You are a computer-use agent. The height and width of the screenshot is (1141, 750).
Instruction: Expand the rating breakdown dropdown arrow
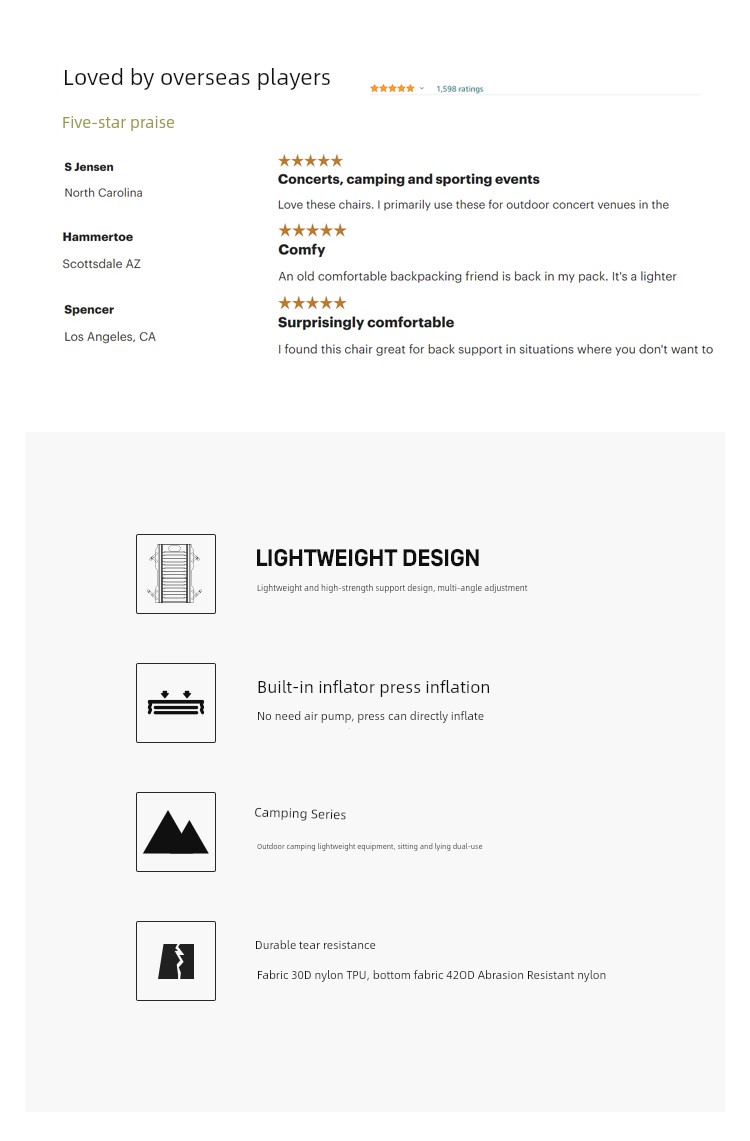point(422,89)
